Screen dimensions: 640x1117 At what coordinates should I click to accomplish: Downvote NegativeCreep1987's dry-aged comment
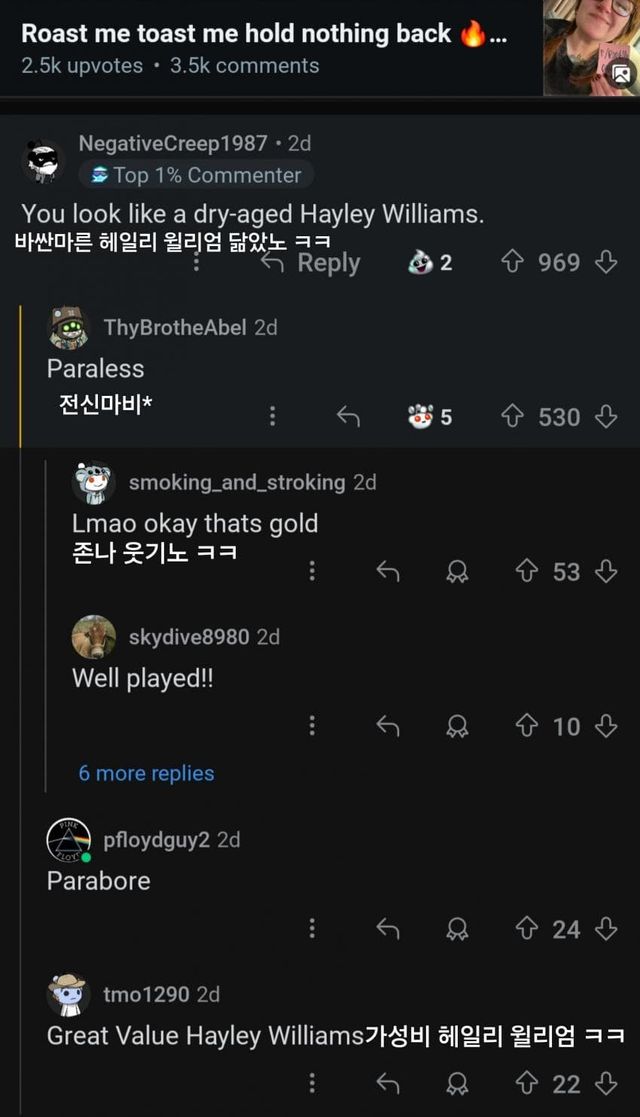click(x=605, y=262)
